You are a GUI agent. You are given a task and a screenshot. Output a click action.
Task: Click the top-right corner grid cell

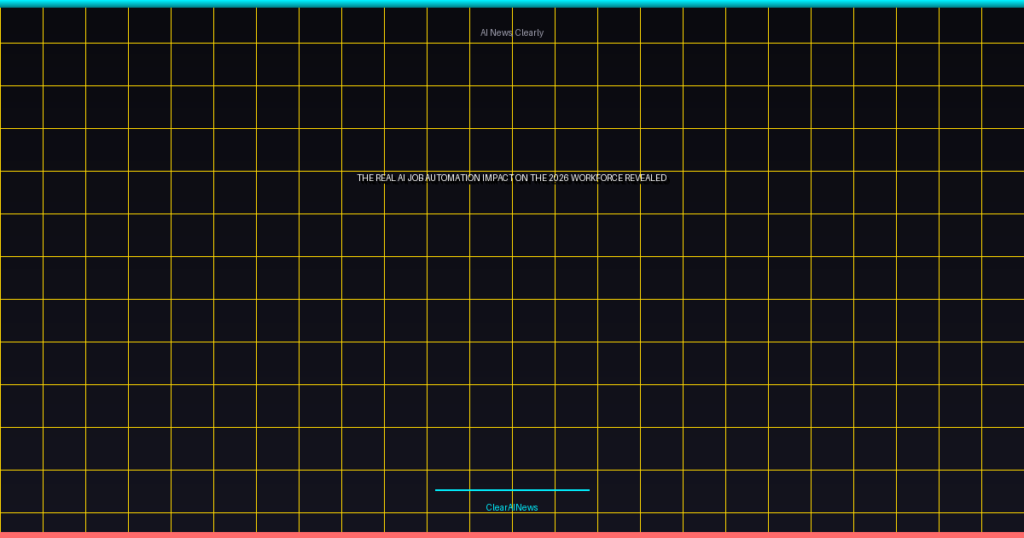point(1002,25)
